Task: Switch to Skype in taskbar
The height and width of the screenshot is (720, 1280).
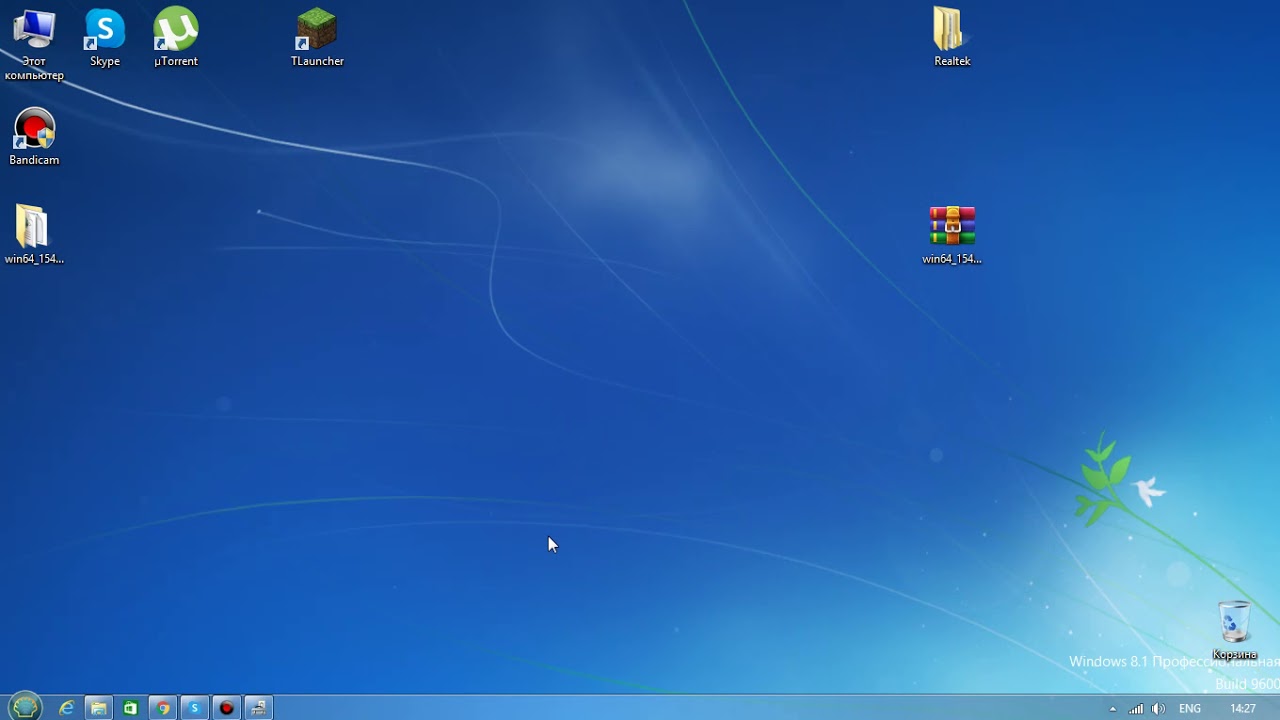Action: tap(195, 708)
